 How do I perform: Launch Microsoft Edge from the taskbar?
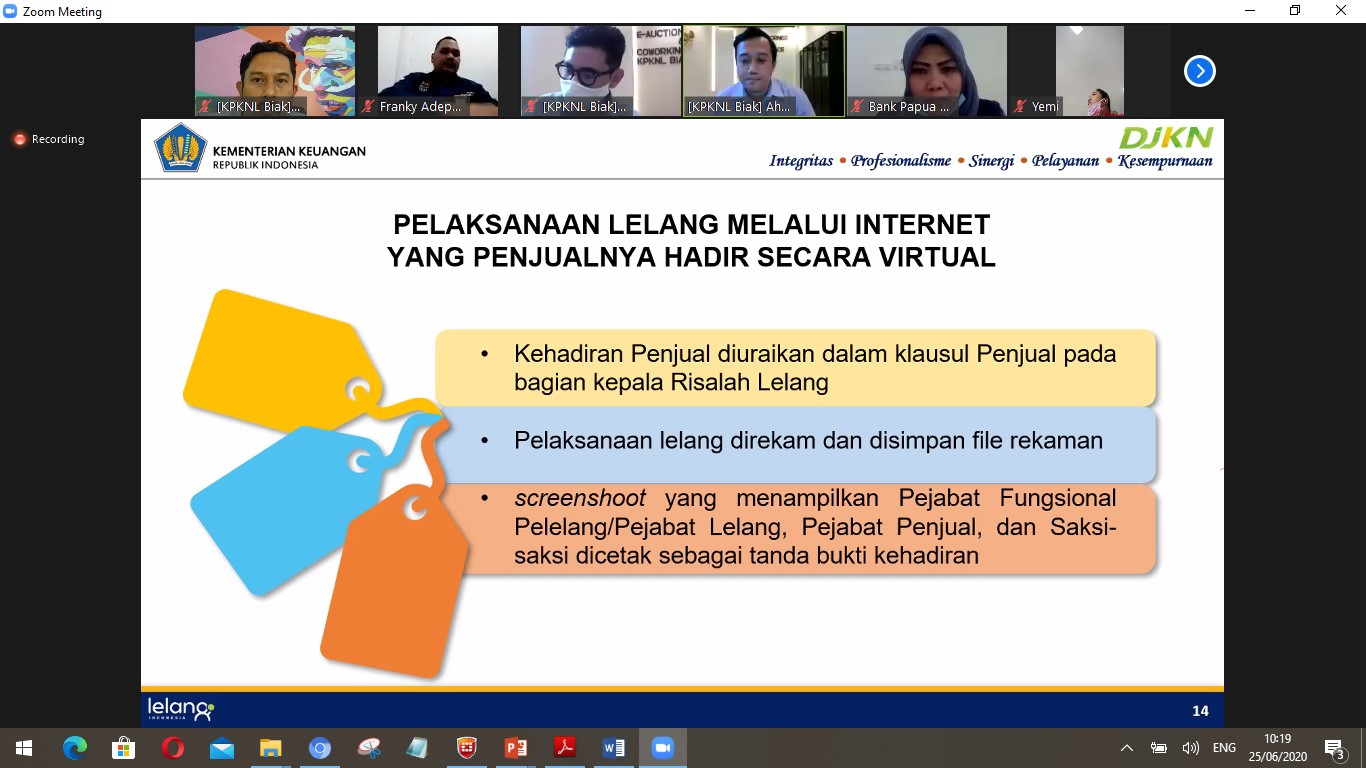(x=75, y=748)
